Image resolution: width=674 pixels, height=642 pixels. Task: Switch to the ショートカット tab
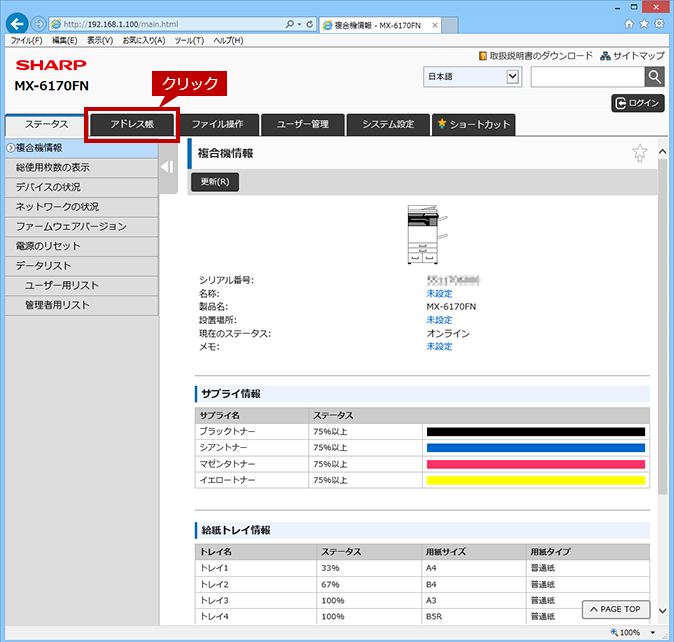(x=474, y=125)
